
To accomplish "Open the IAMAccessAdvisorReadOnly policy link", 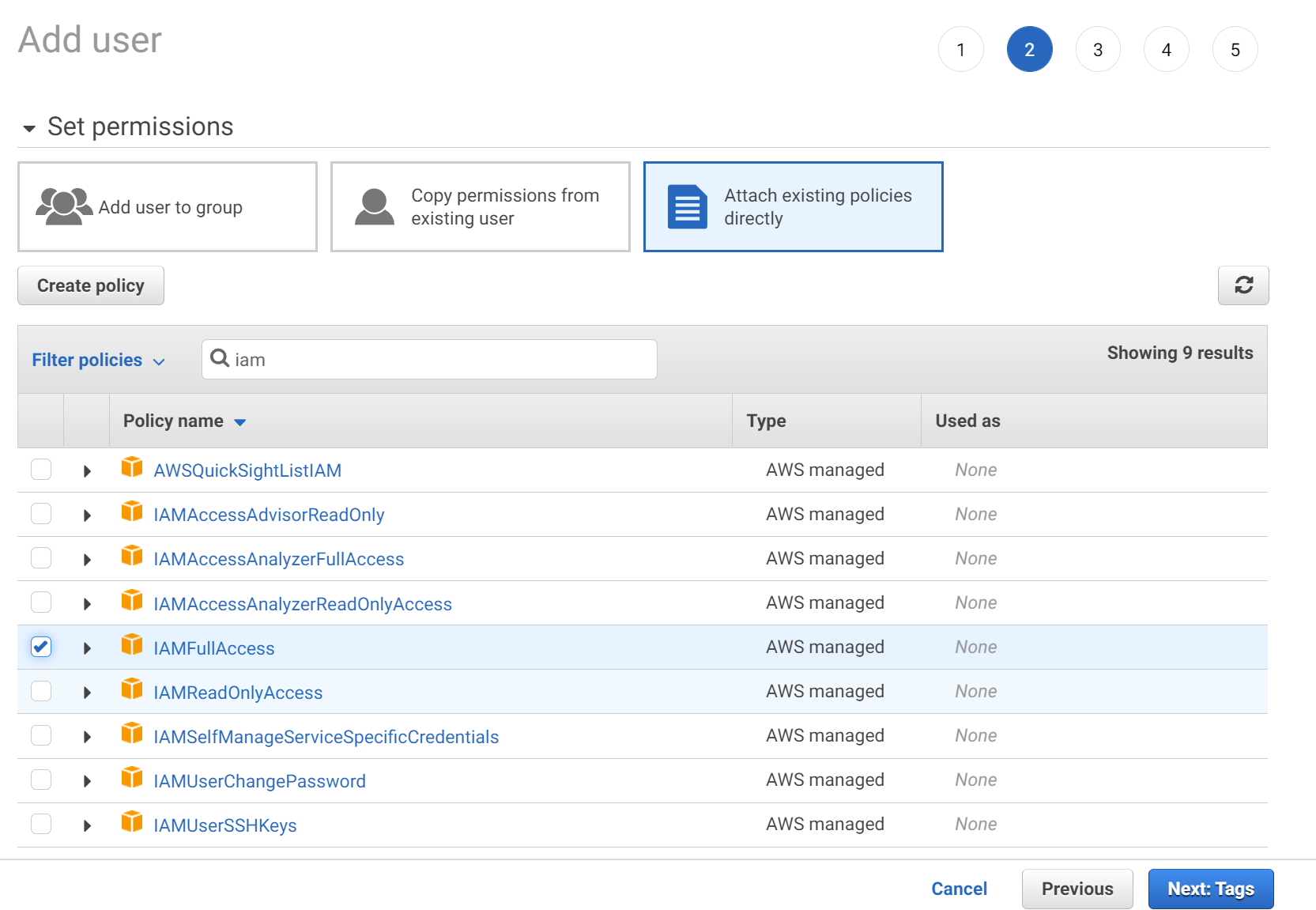I will click(269, 515).
